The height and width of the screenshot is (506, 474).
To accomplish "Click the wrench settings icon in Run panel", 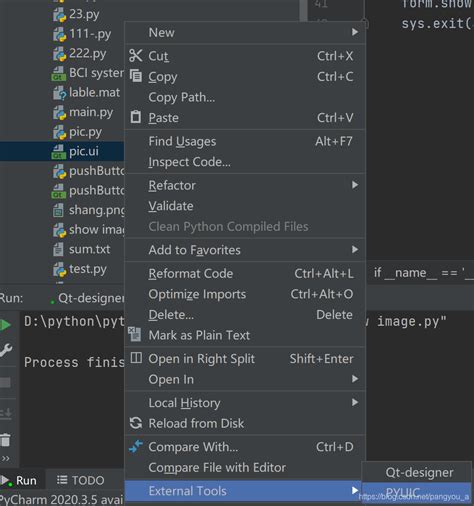I will click(x=6, y=350).
